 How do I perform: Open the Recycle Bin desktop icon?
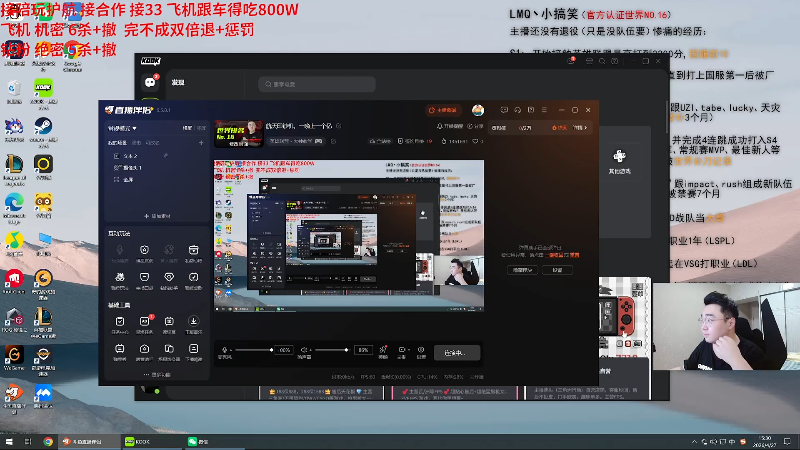pyautogui.click(x=14, y=92)
